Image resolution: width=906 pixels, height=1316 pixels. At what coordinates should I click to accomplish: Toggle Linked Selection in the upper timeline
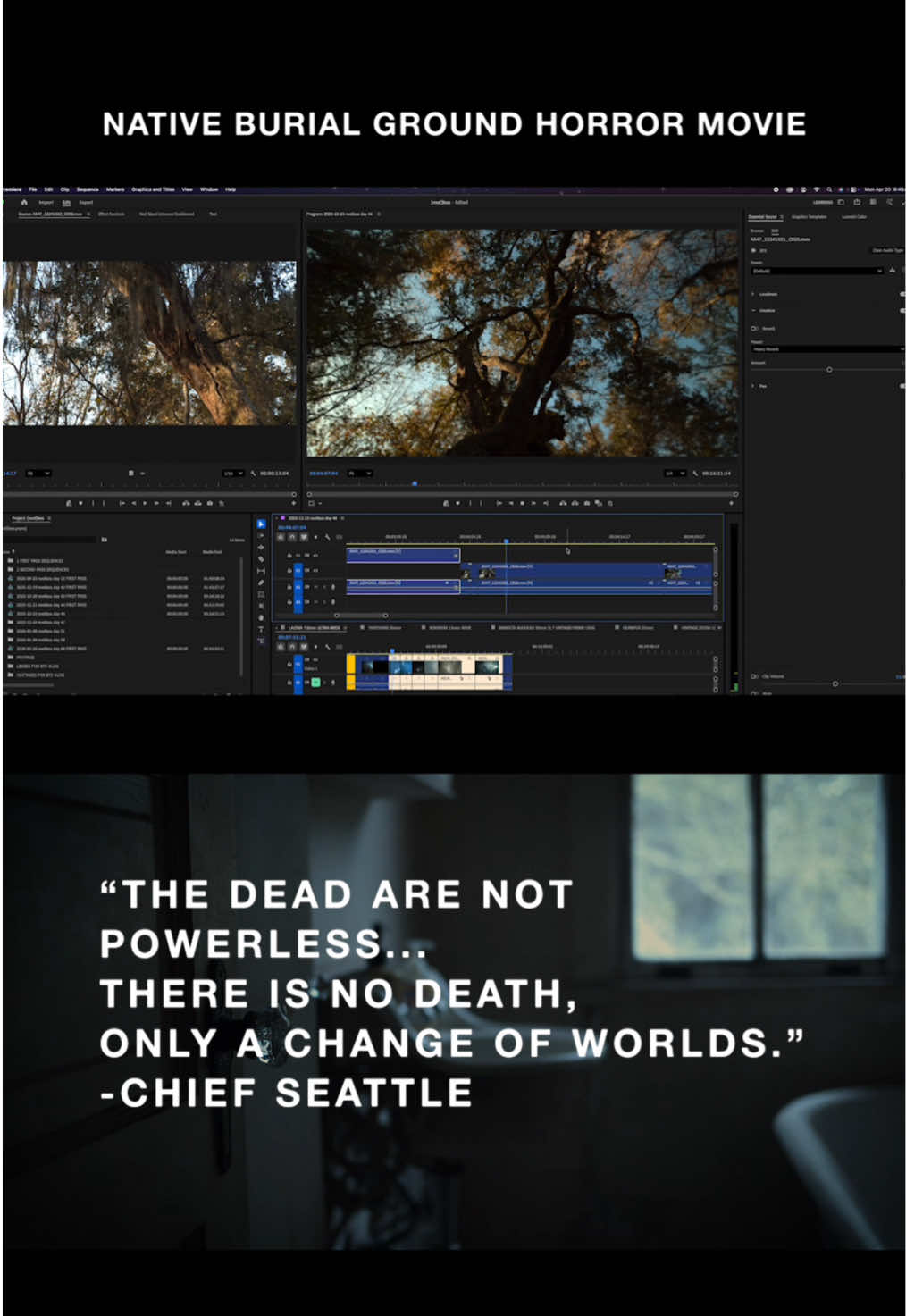click(304, 536)
